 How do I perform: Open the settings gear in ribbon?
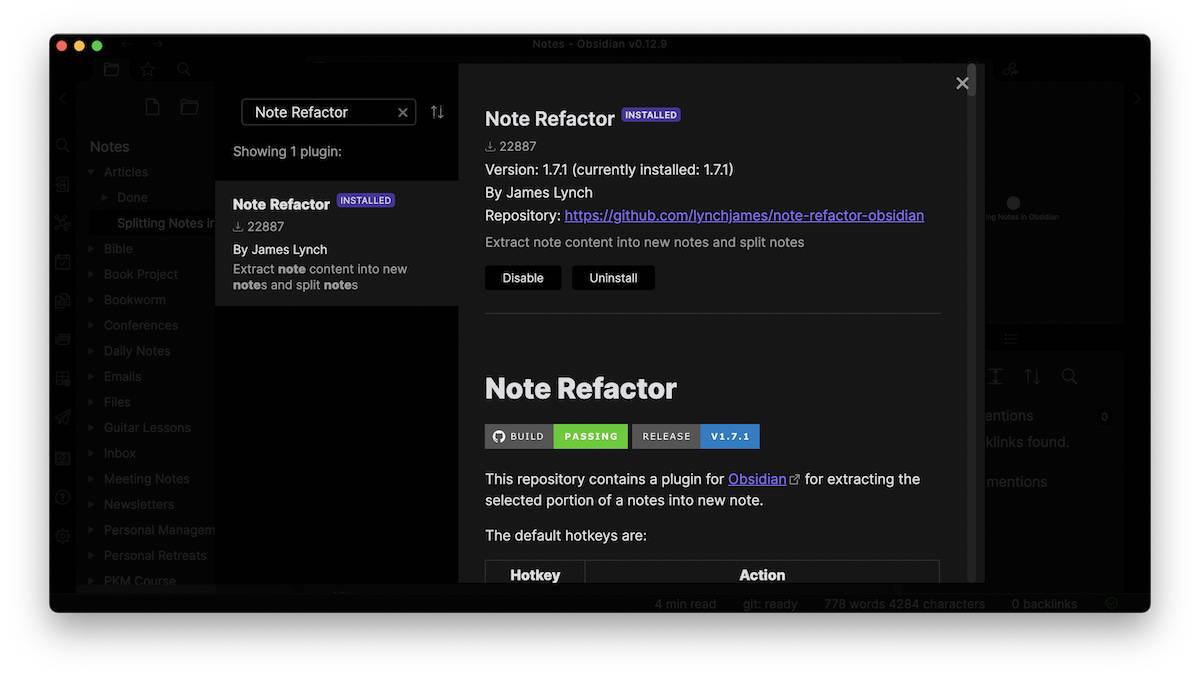click(x=63, y=536)
